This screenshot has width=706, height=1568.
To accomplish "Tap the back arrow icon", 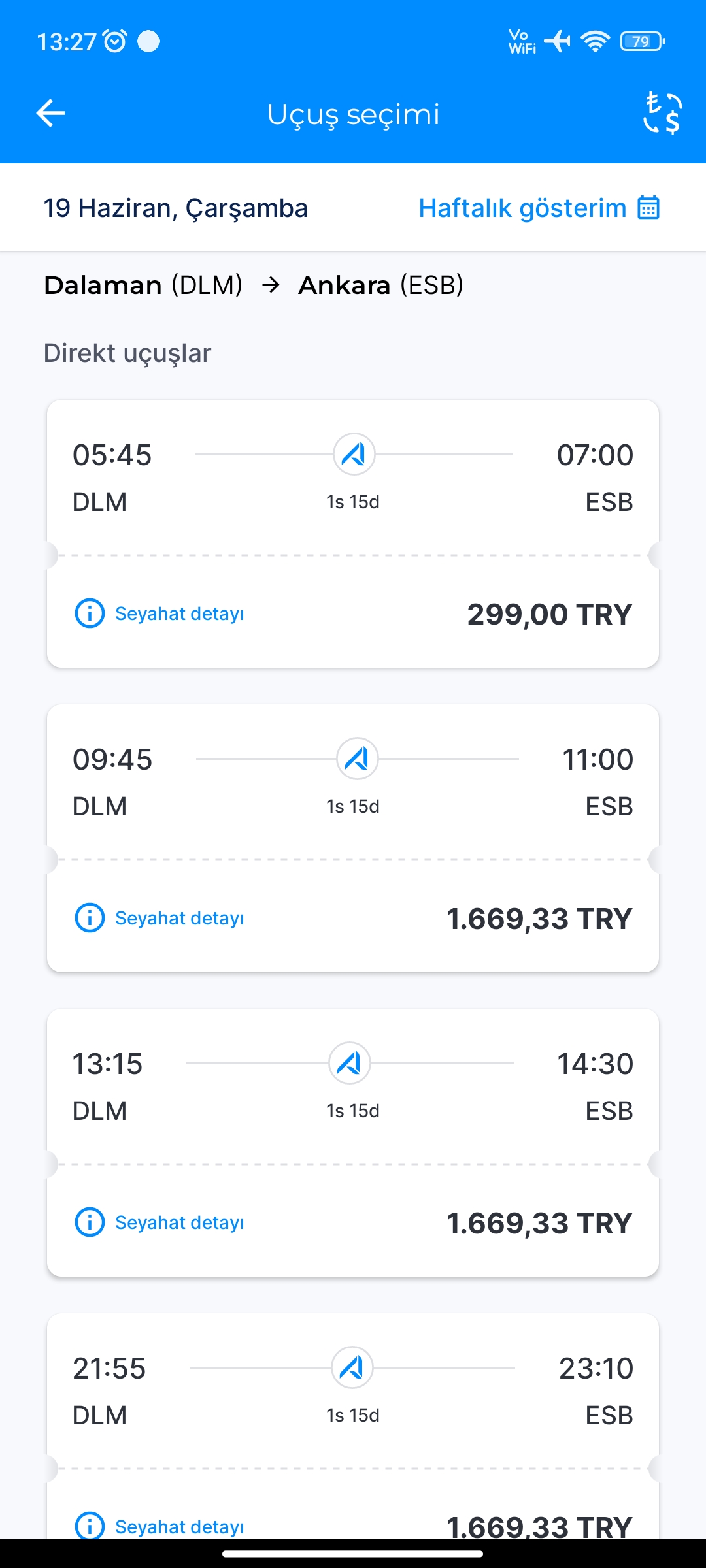I will [x=50, y=113].
